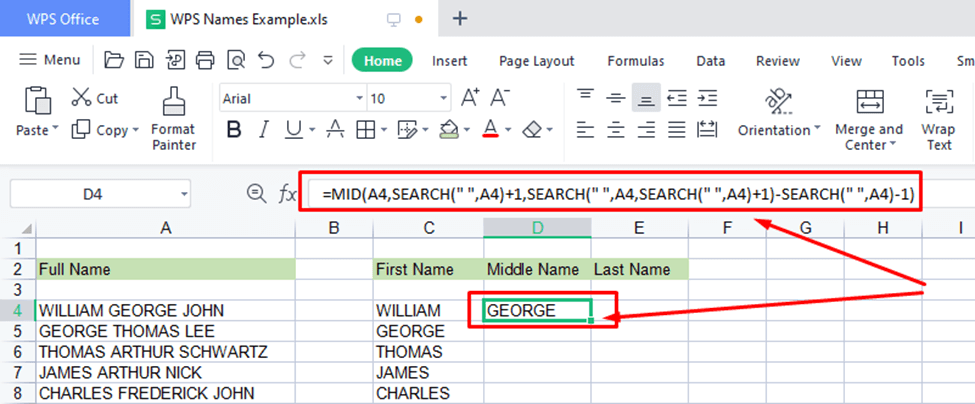Image resolution: width=975 pixels, height=404 pixels.
Task: Click the Fill Color bucket
Action: (448, 130)
